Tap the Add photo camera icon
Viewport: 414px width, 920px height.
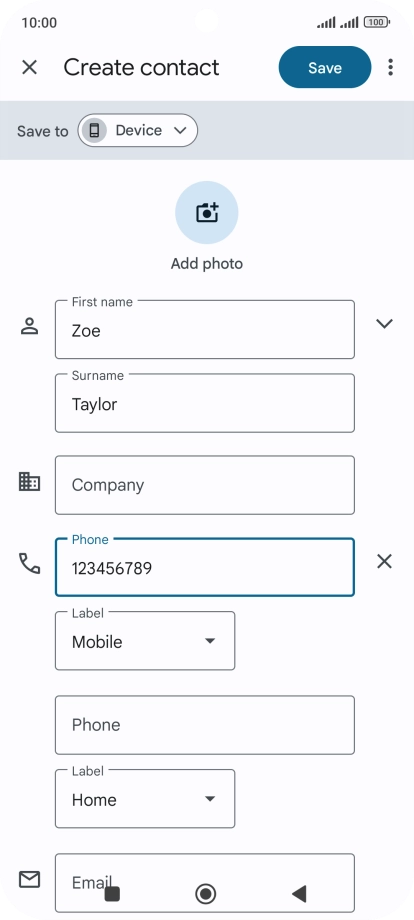pos(207,212)
